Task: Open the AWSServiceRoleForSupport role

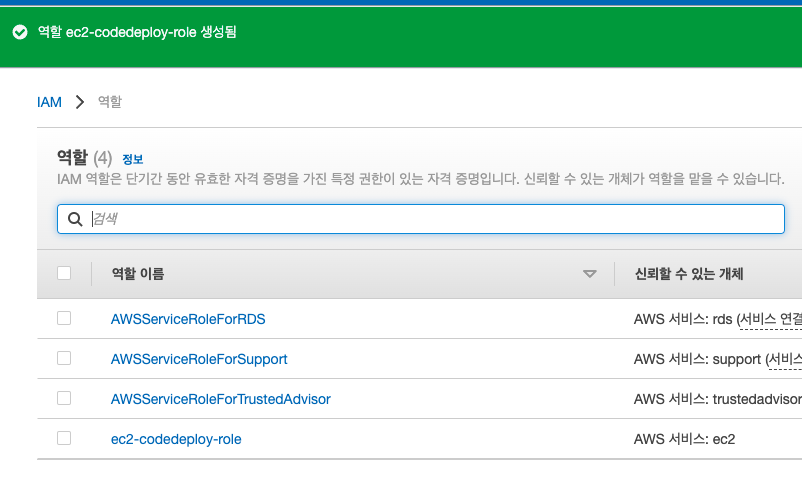Action: pos(199,359)
